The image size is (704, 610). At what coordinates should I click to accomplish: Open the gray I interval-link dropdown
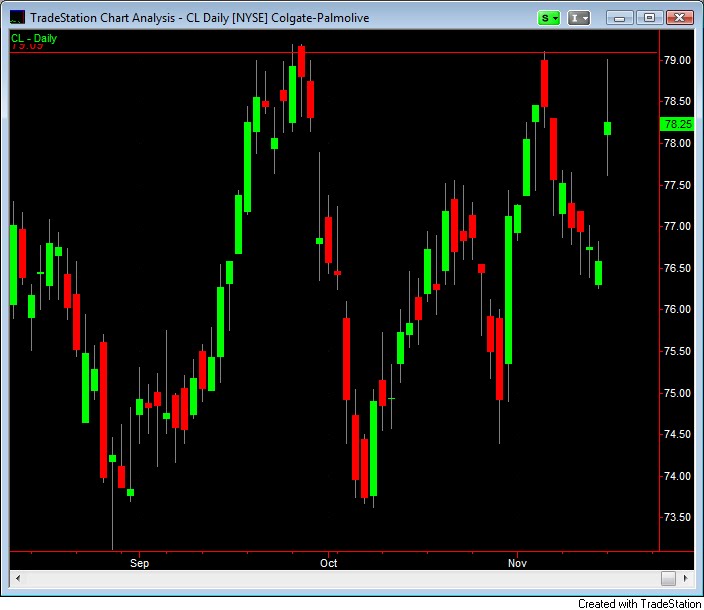(x=579, y=18)
